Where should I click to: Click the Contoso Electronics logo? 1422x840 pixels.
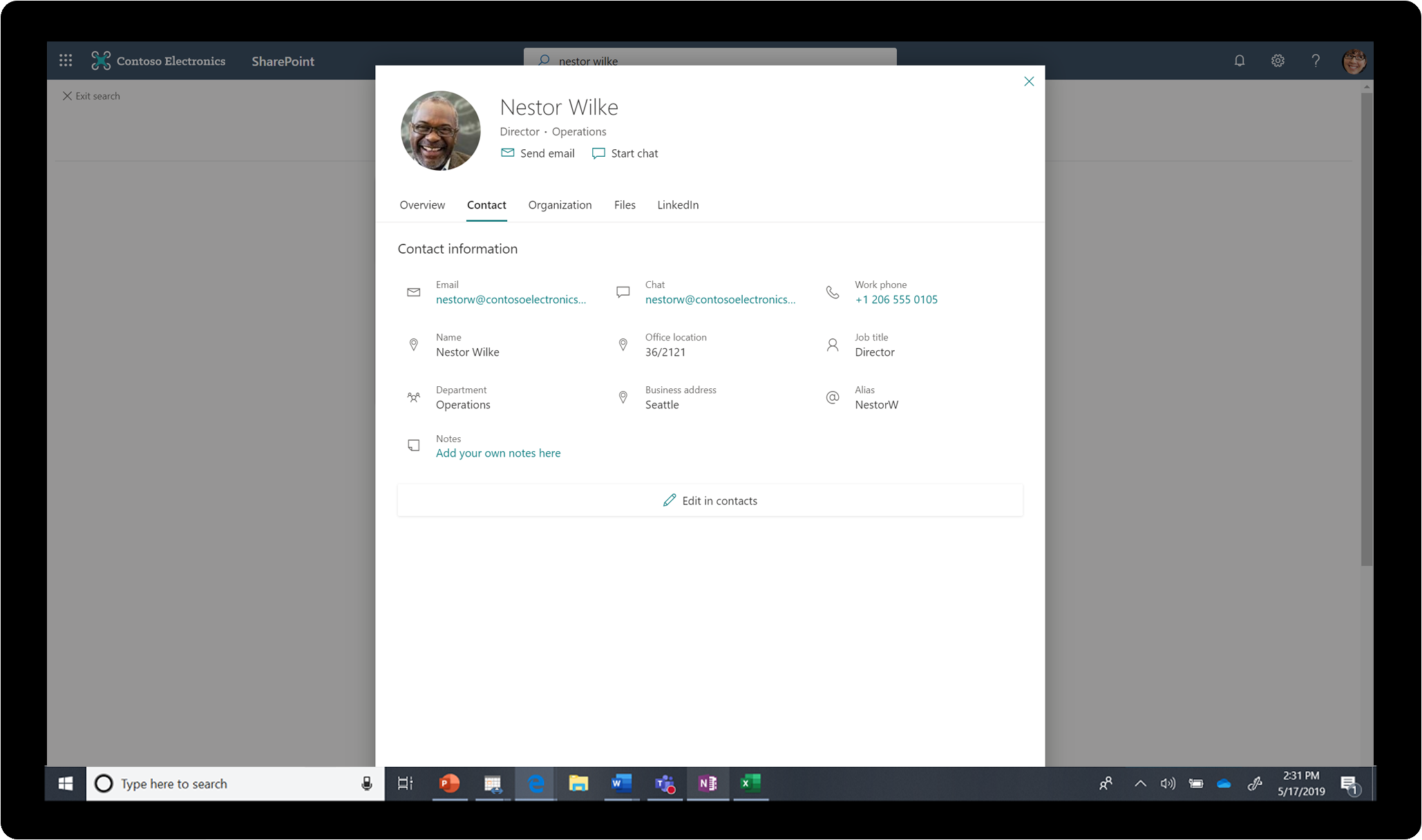pyautogui.click(x=101, y=61)
